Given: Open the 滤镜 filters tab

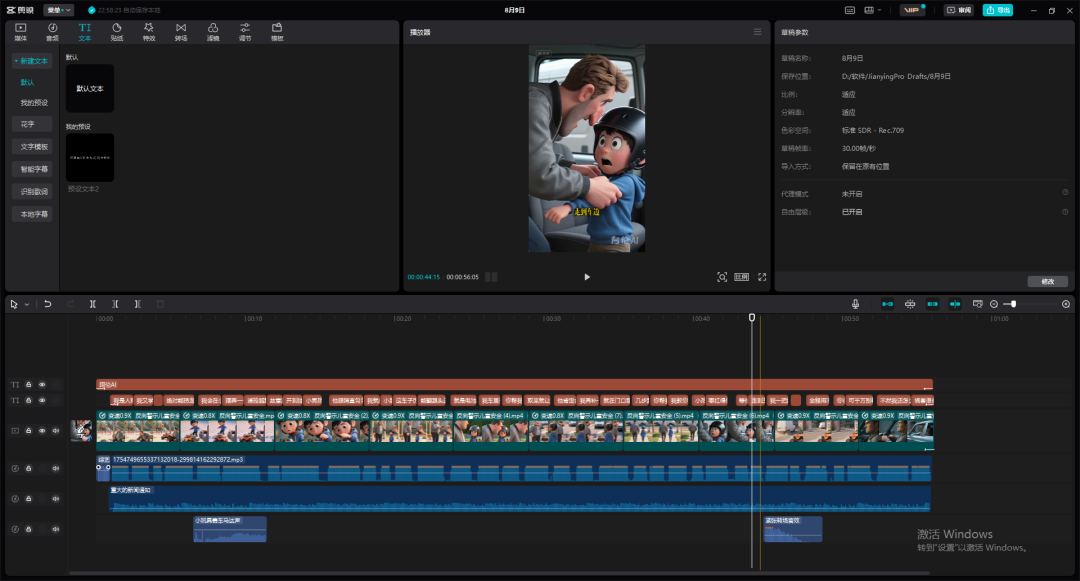Looking at the screenshot, I should coord(213,32).
